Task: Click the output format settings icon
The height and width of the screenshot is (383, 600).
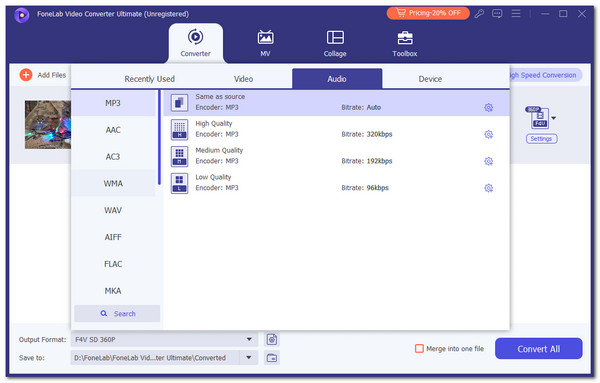Action: [x=272, y=339]
